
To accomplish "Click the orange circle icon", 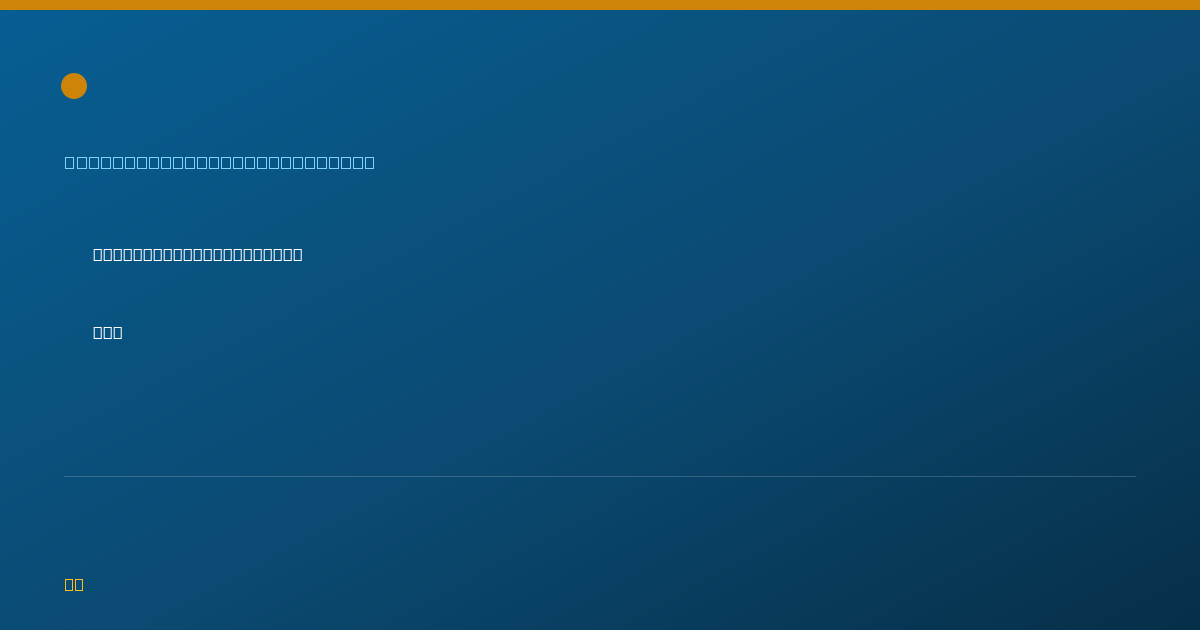I will point(74,86).
